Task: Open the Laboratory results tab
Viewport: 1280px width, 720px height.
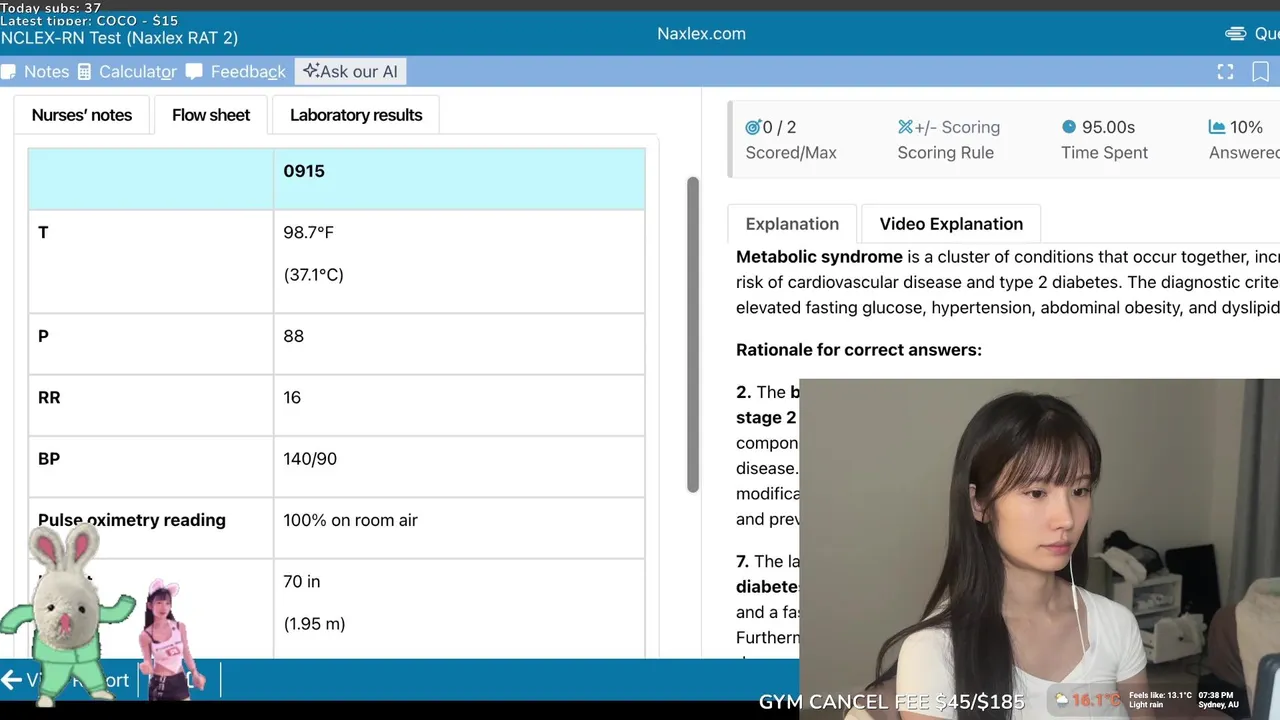Action: pyautogui.click(x=356, y=115)
